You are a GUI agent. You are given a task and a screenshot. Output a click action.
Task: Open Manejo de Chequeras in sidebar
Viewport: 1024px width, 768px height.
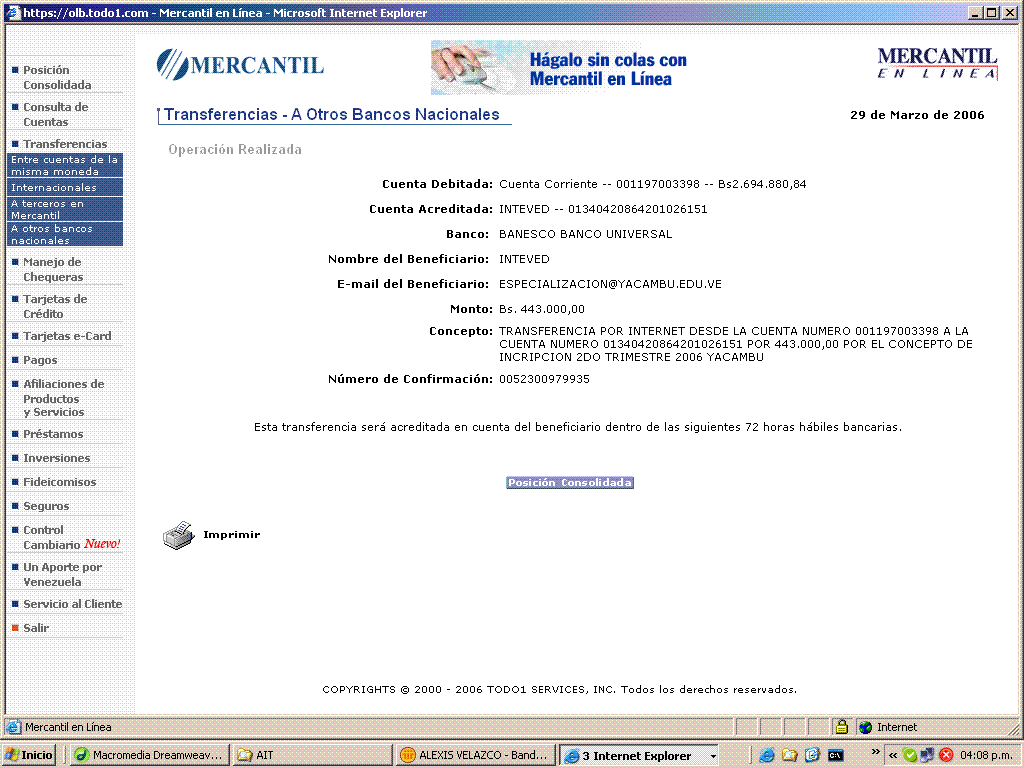[x=53, y=269]
